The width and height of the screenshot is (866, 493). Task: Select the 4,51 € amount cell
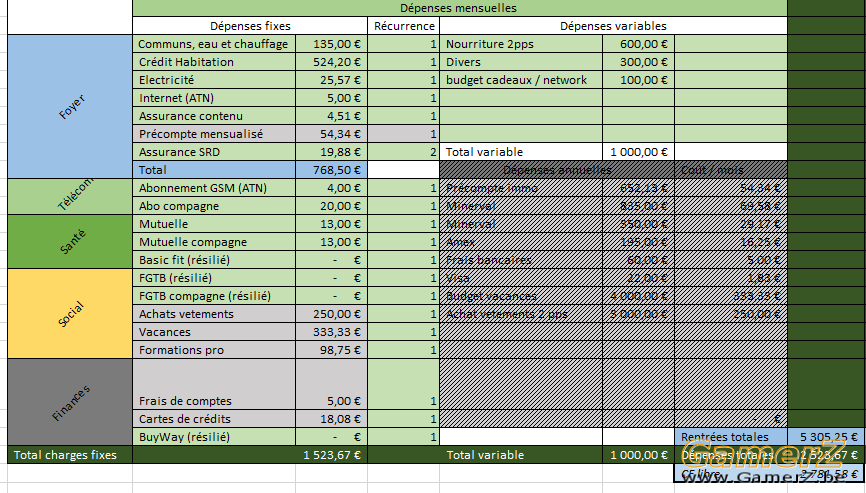coord(331,116)
